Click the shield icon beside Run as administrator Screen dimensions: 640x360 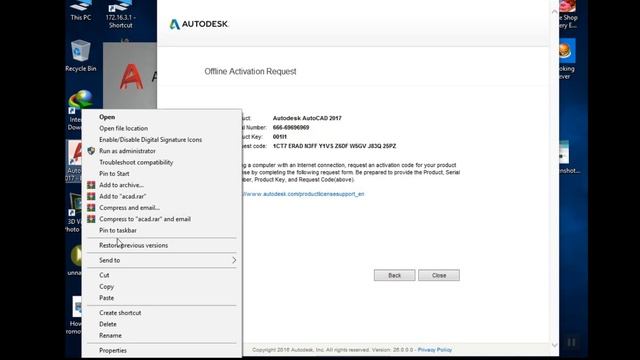coord(91,151)
